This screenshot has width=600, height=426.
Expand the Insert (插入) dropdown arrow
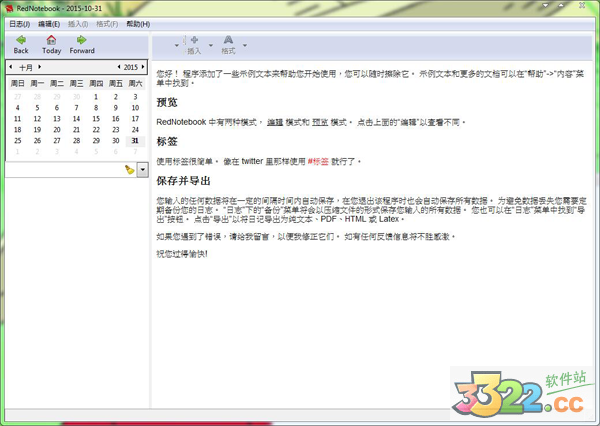(x=210, y=46)
